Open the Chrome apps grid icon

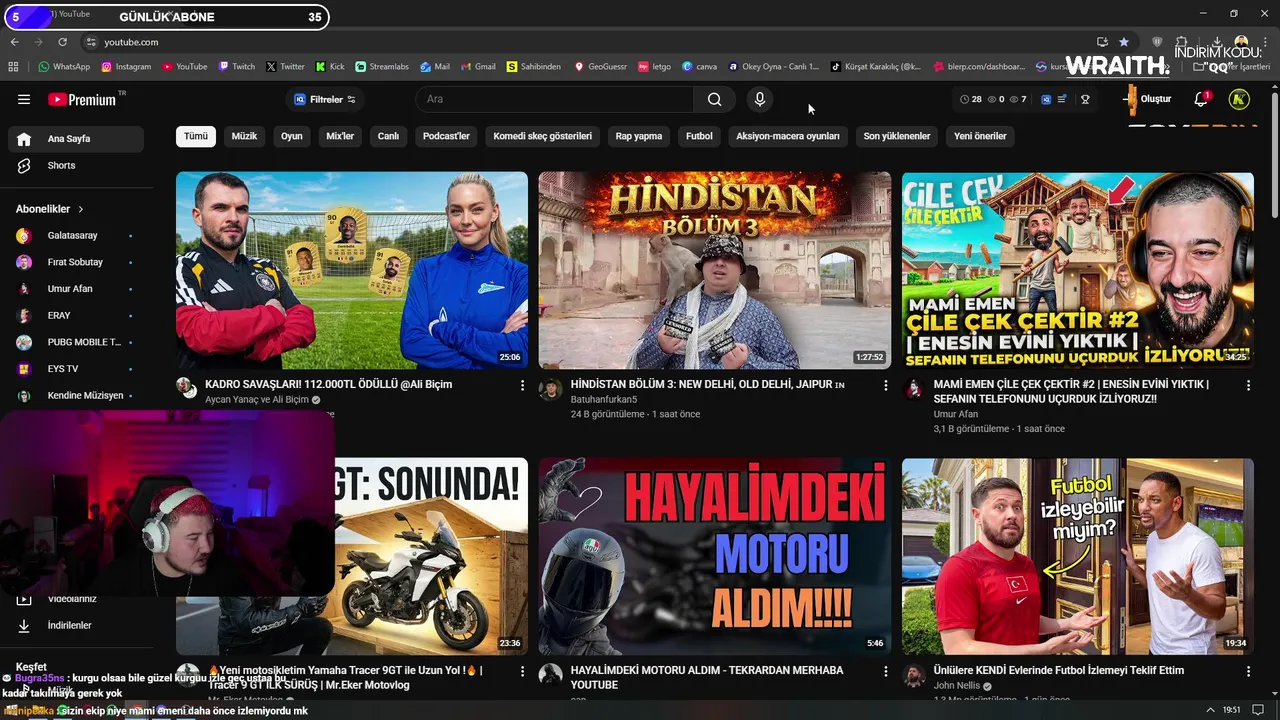[13, 67]
